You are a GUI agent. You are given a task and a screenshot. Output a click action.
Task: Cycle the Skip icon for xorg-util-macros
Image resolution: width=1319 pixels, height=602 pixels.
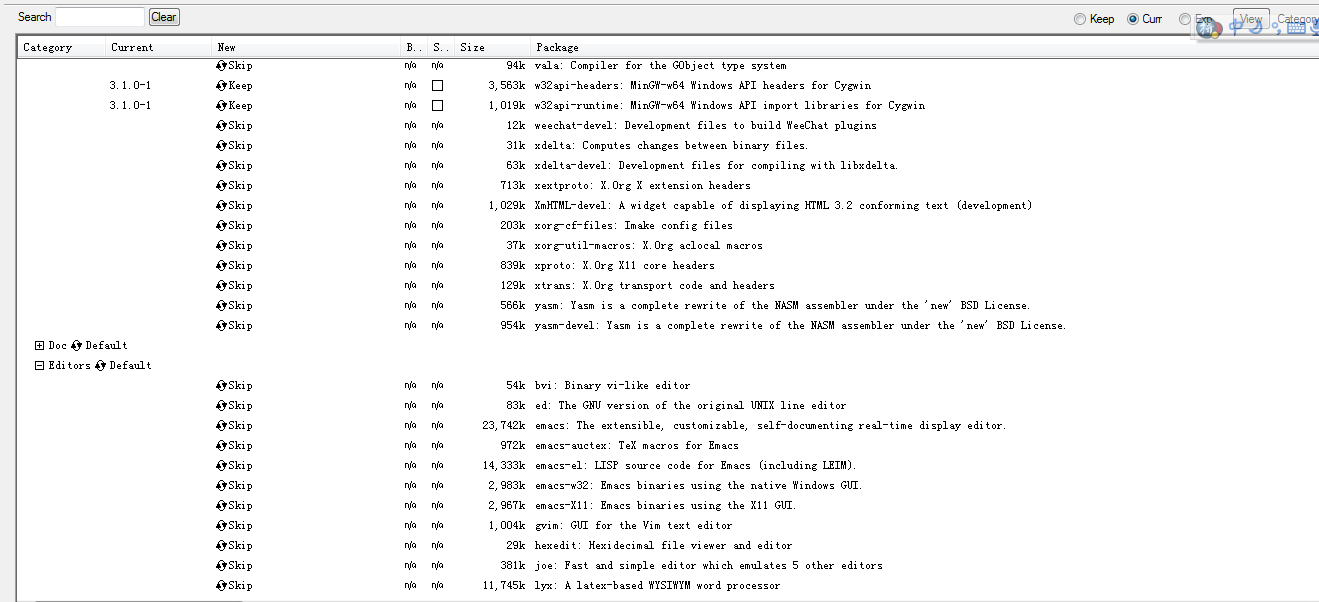click(x=221, y=246)
